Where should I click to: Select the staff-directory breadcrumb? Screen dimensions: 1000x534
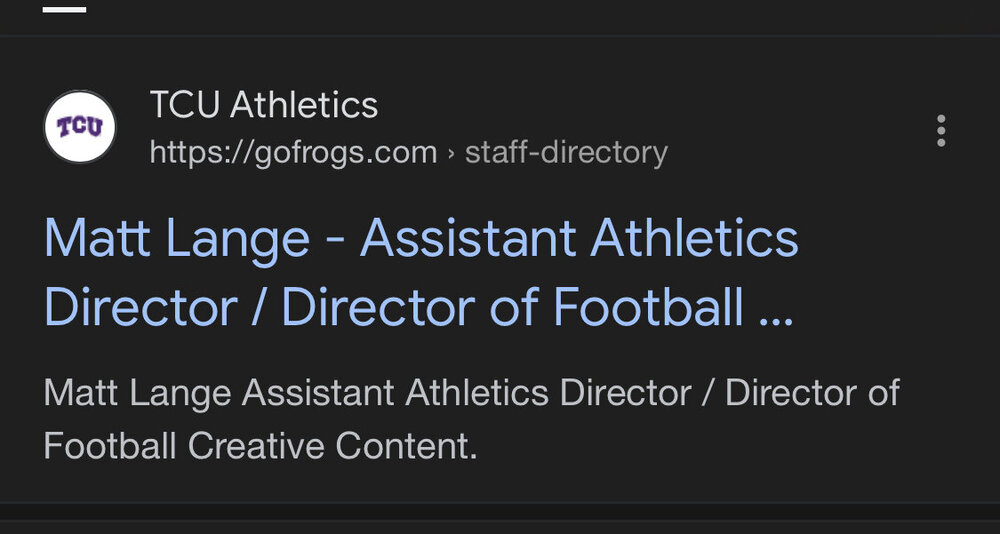pos(566,153)
